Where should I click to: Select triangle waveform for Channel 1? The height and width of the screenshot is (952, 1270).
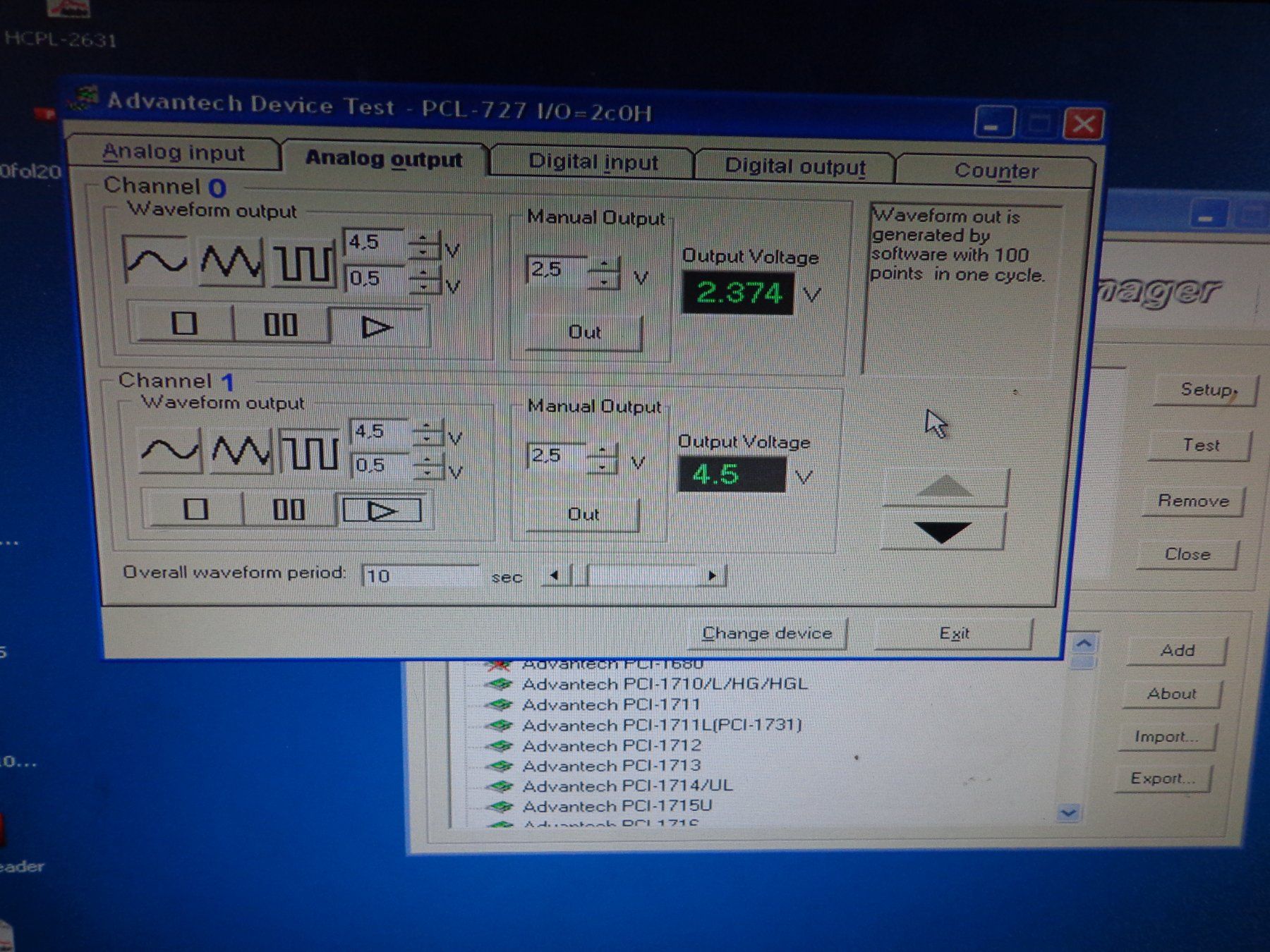point(240,451)
